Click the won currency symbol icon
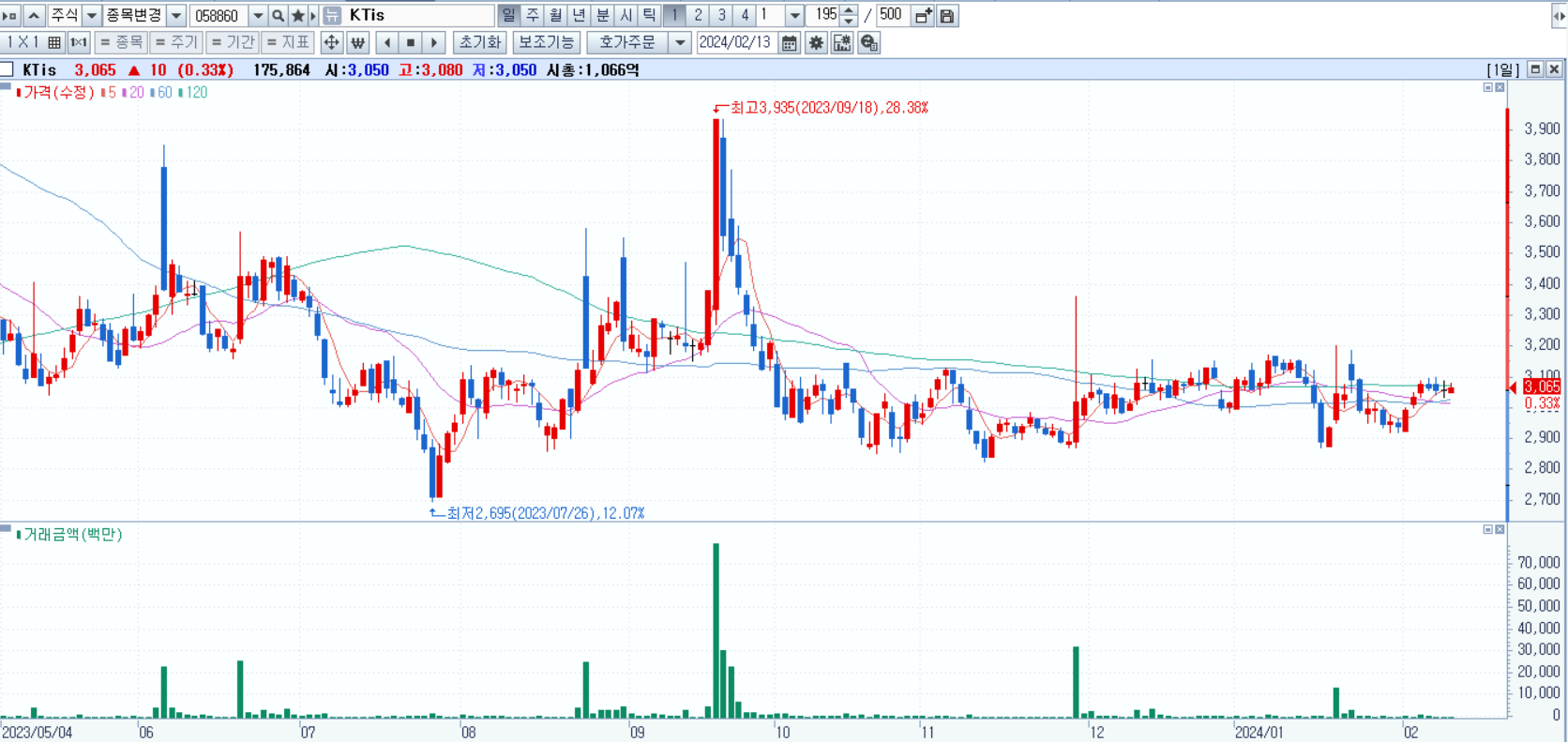The width and height of the screenshot is (1568, 742). 357,42
